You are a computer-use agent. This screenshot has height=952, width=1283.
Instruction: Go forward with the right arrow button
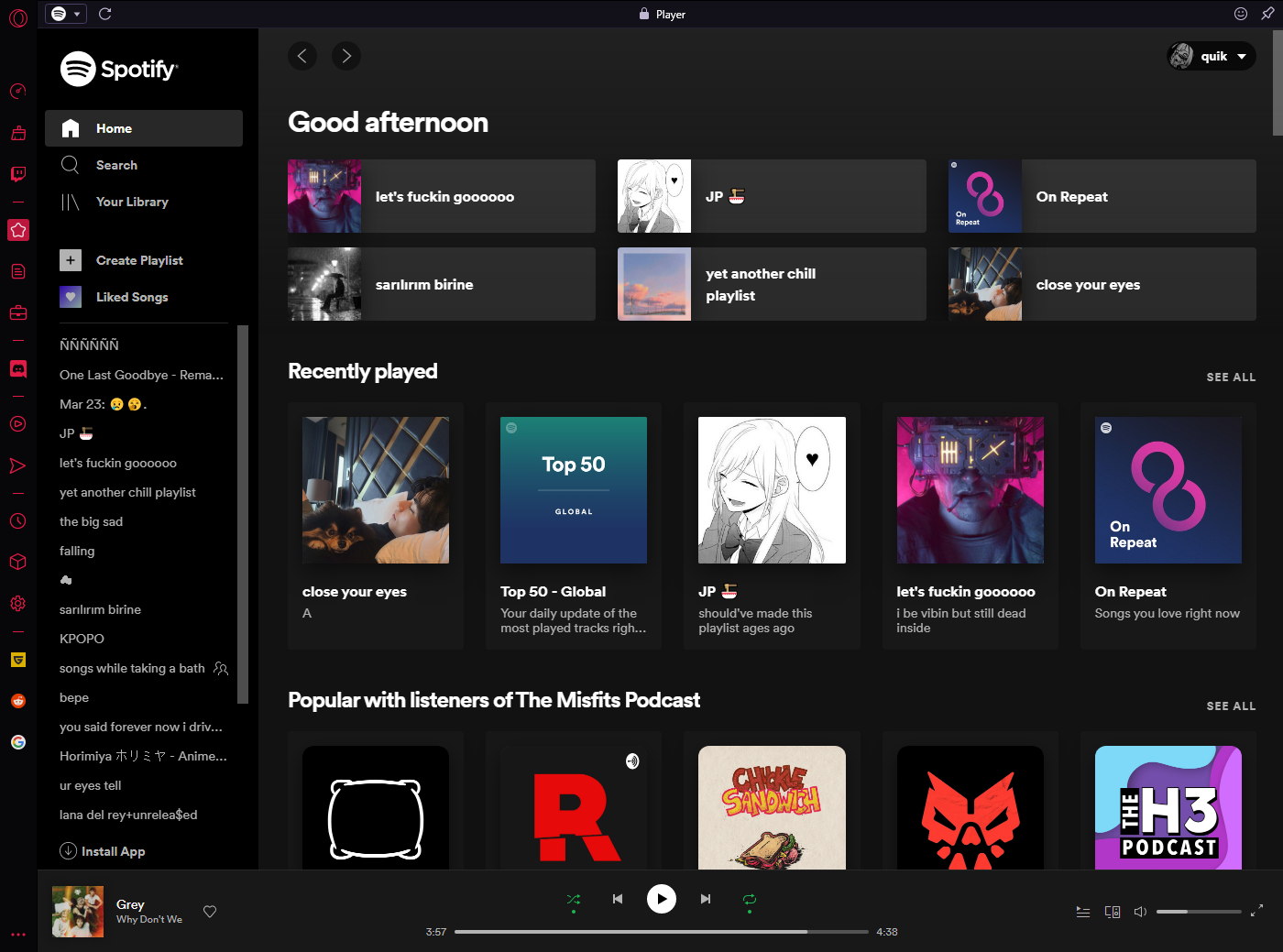[x=346, y=56]
